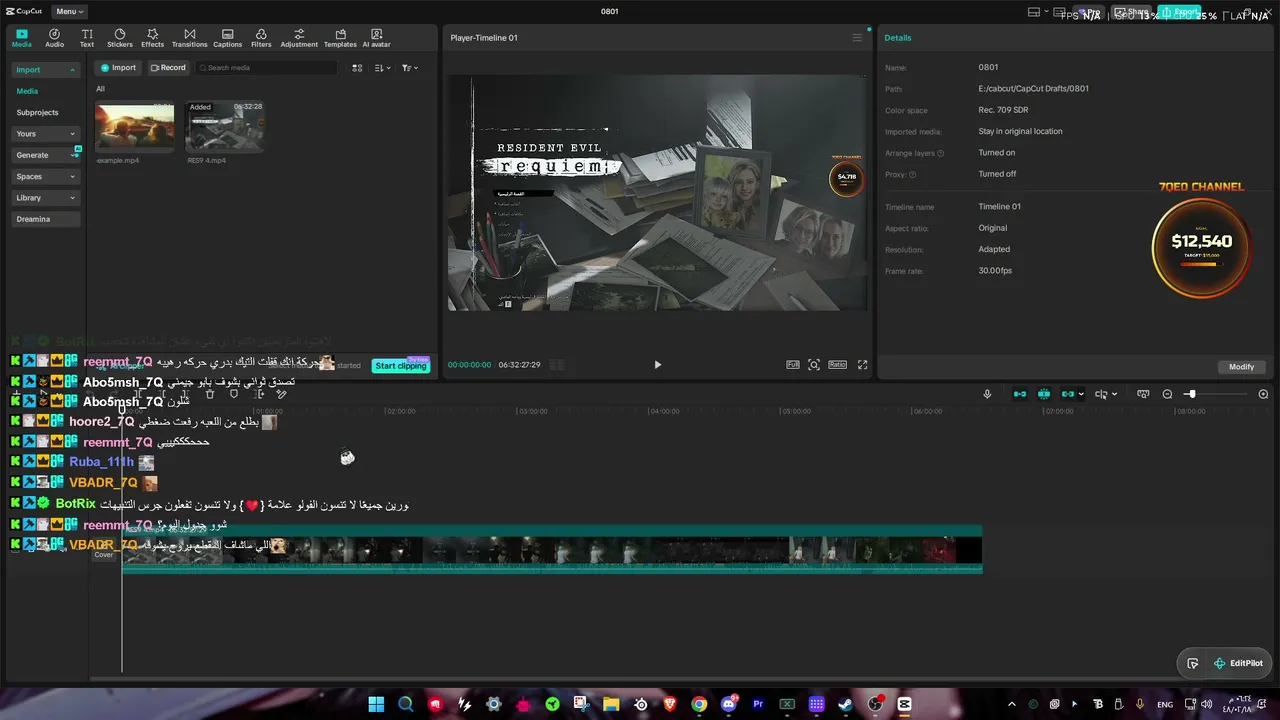1280x720 pixels.
Task: Open the Audio panel
Action: point(54,38)
